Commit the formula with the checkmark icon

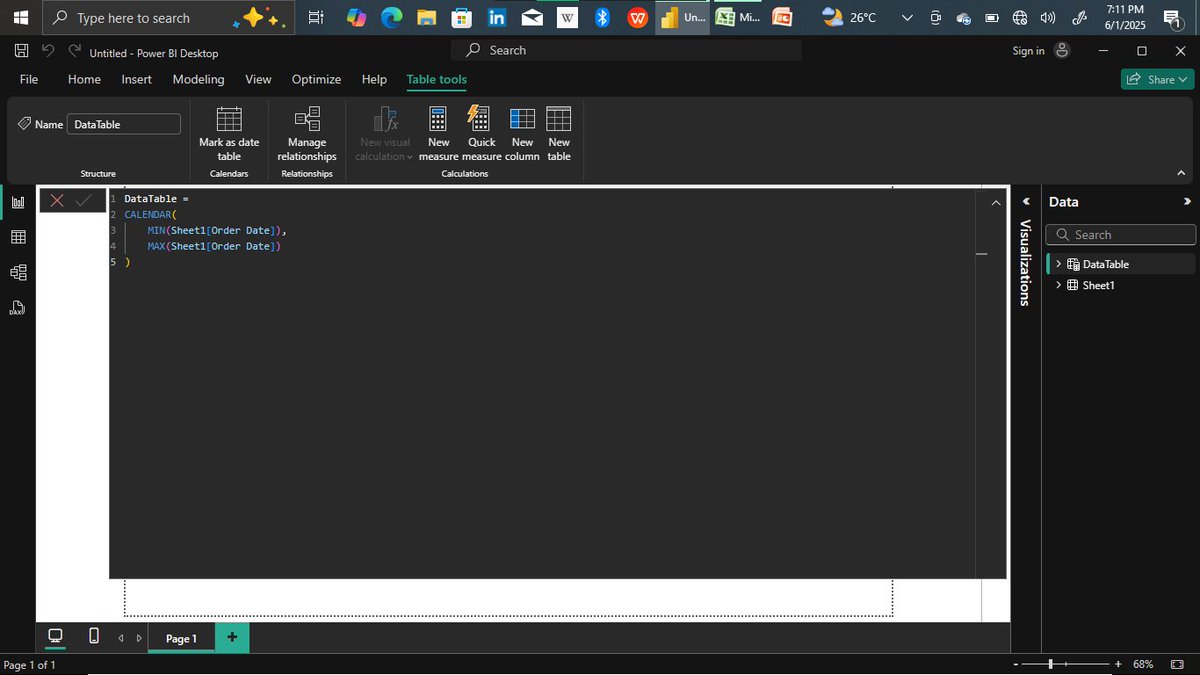(84, 200)
